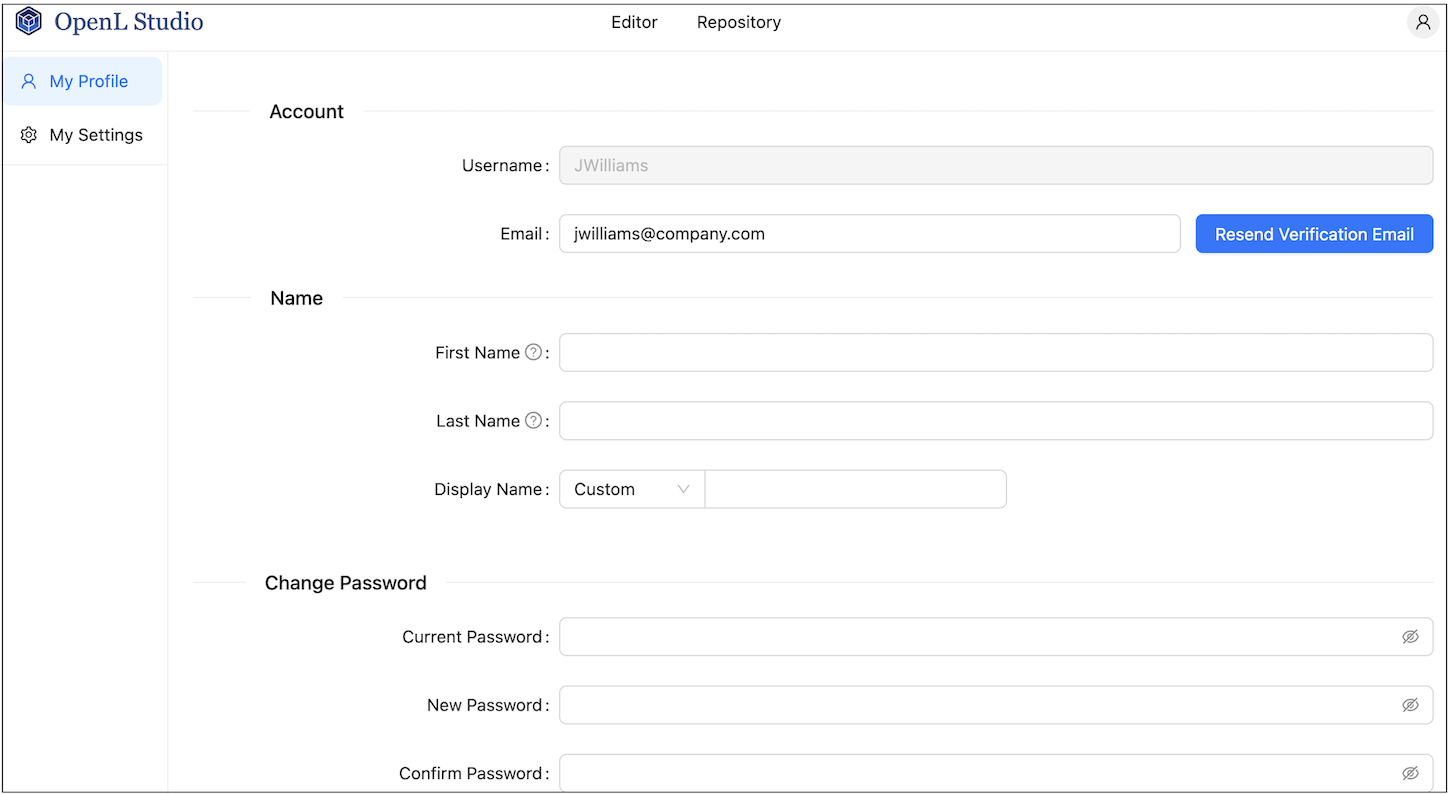Show the Current Password with eye icon
The height and width of the screenshot is (794, 1449).
pyautogui.click(x=1410, y=636)
